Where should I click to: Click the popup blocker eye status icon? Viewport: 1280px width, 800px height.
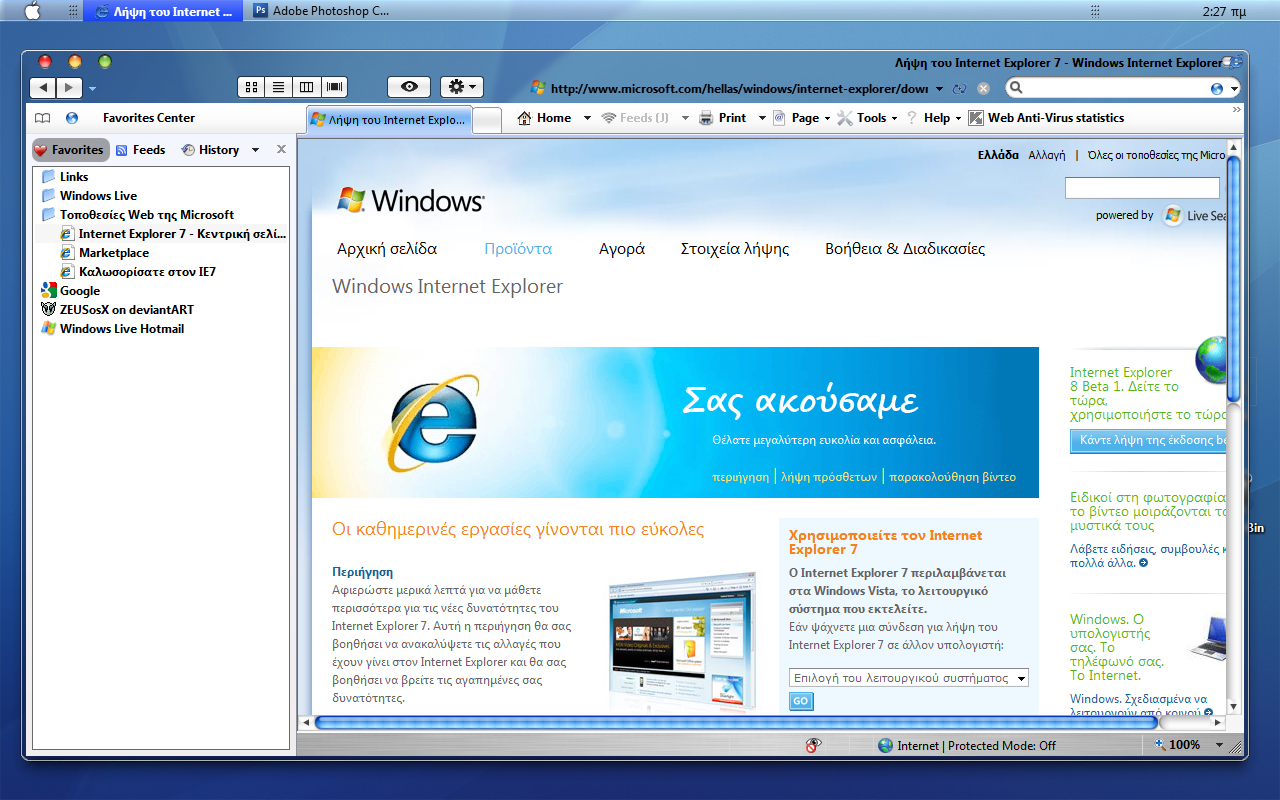point(814,745)
